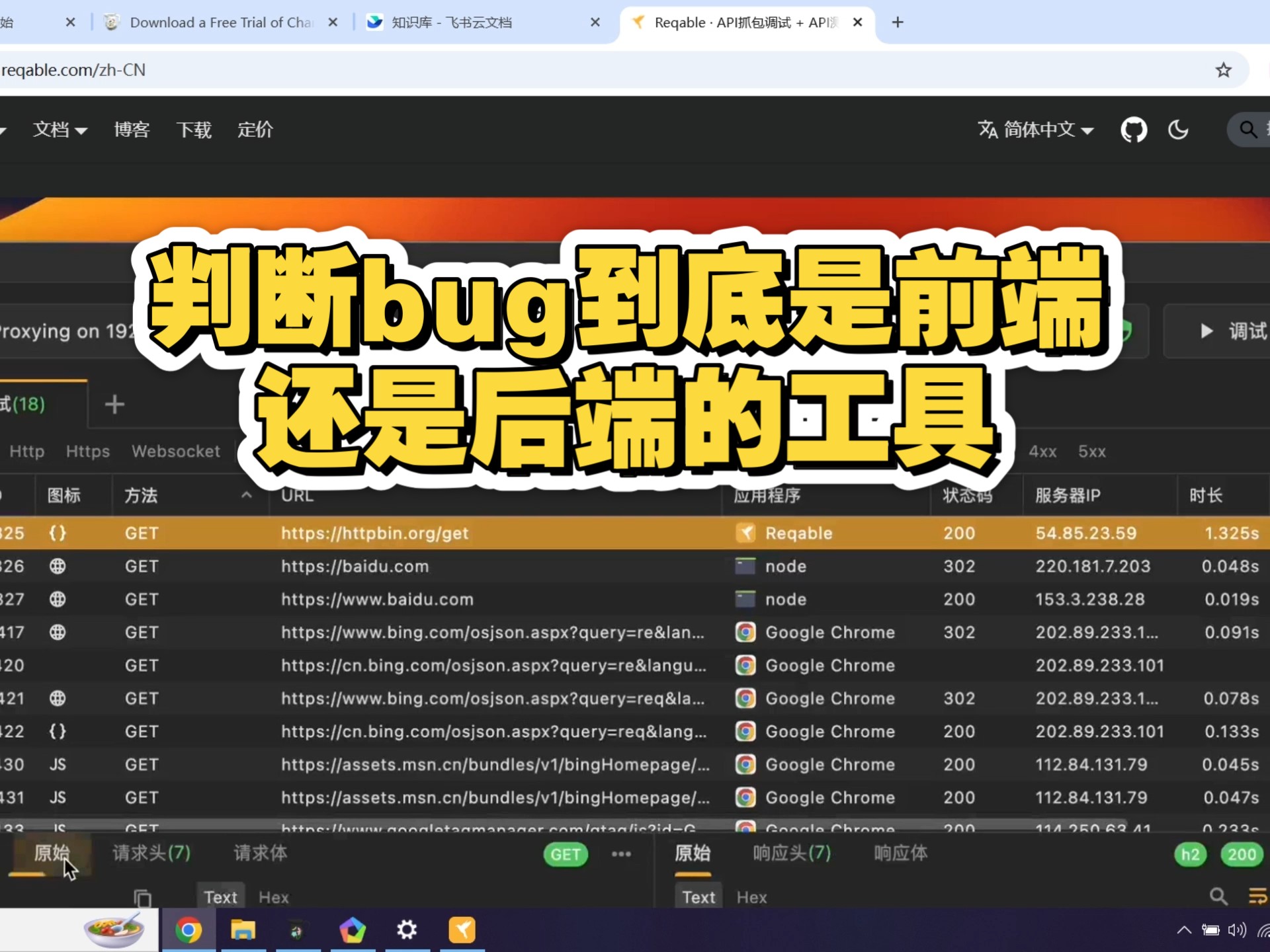Click search icon in response panel

coord(1218,897)
